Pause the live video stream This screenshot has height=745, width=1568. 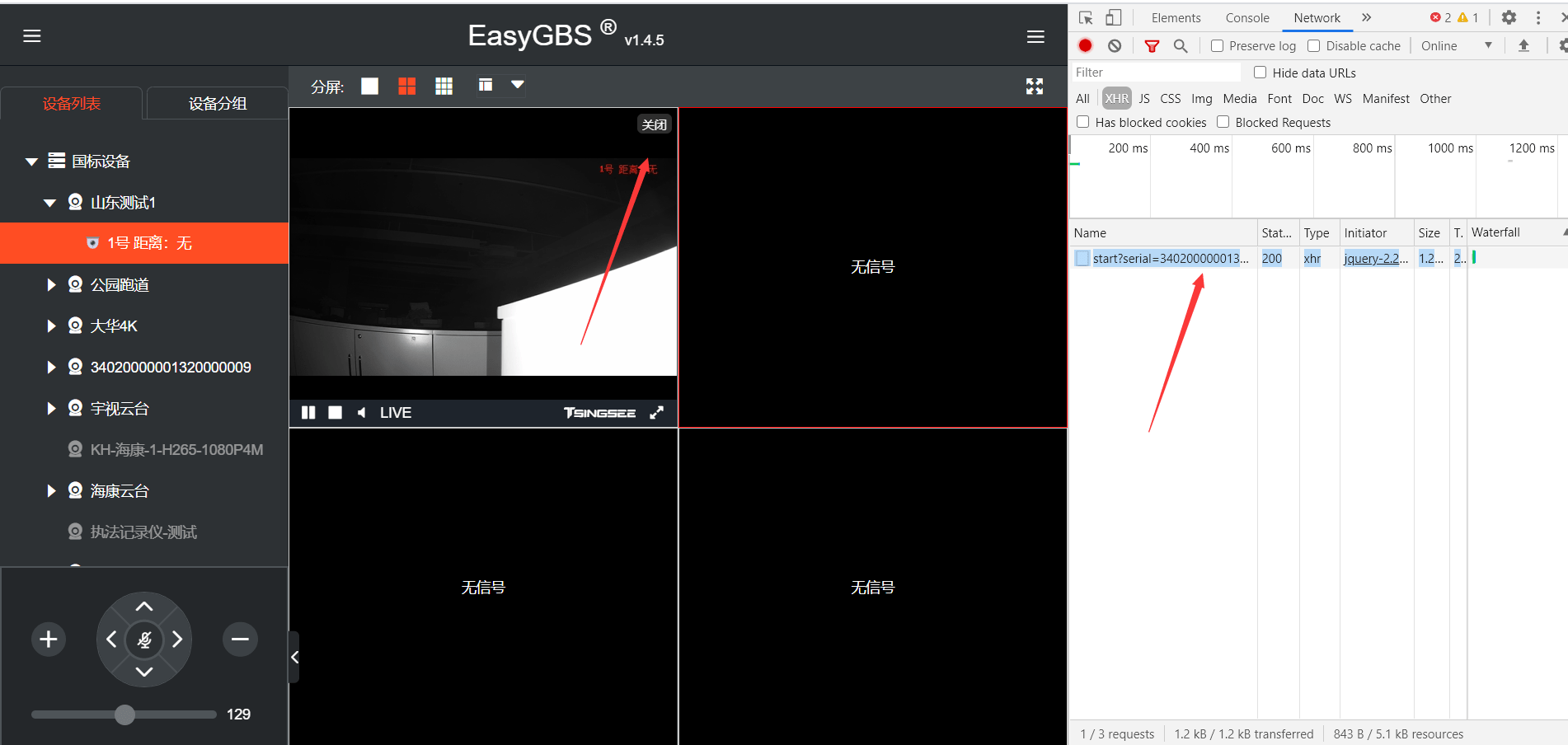[x=308, y=413]
